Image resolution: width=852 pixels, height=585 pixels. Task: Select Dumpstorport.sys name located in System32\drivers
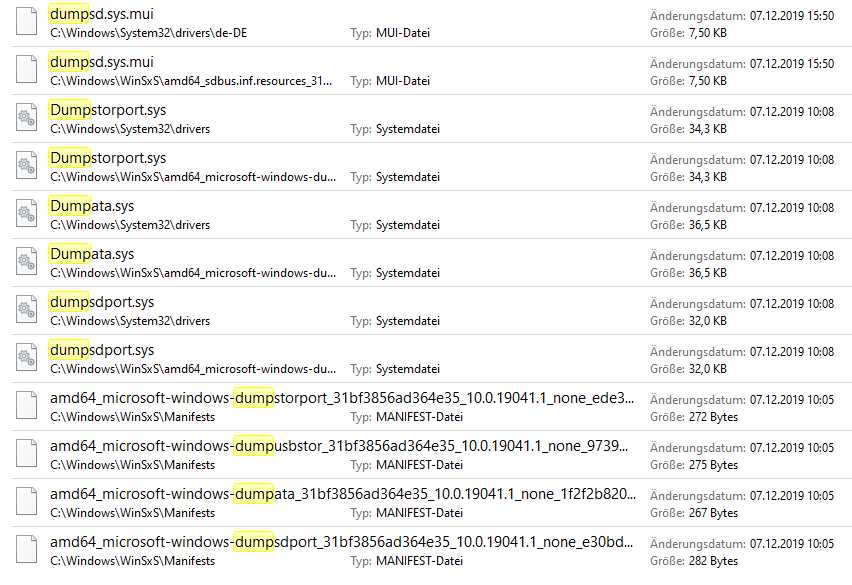tap(108, 110)
